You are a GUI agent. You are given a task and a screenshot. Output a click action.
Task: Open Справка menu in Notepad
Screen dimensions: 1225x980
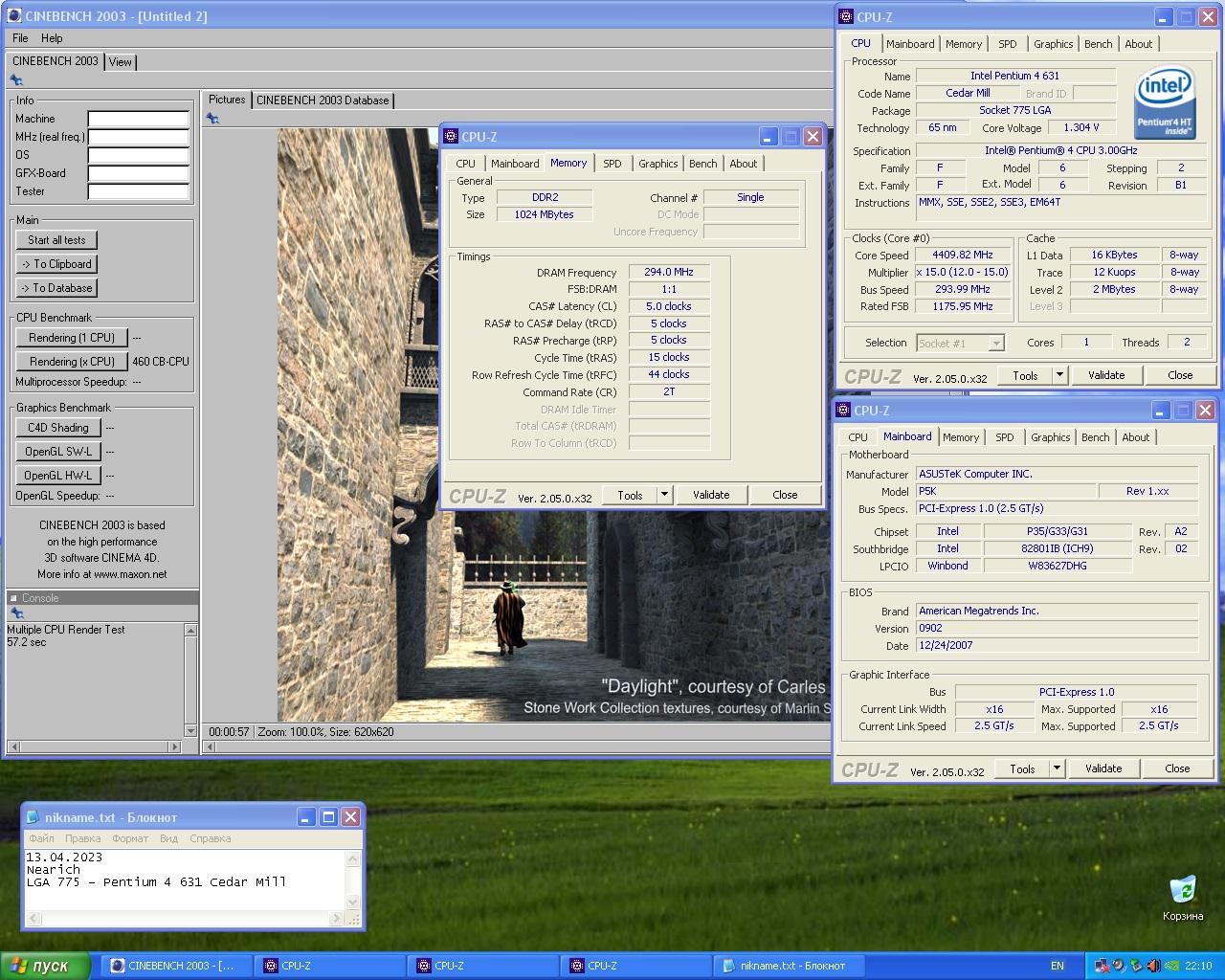211,838
